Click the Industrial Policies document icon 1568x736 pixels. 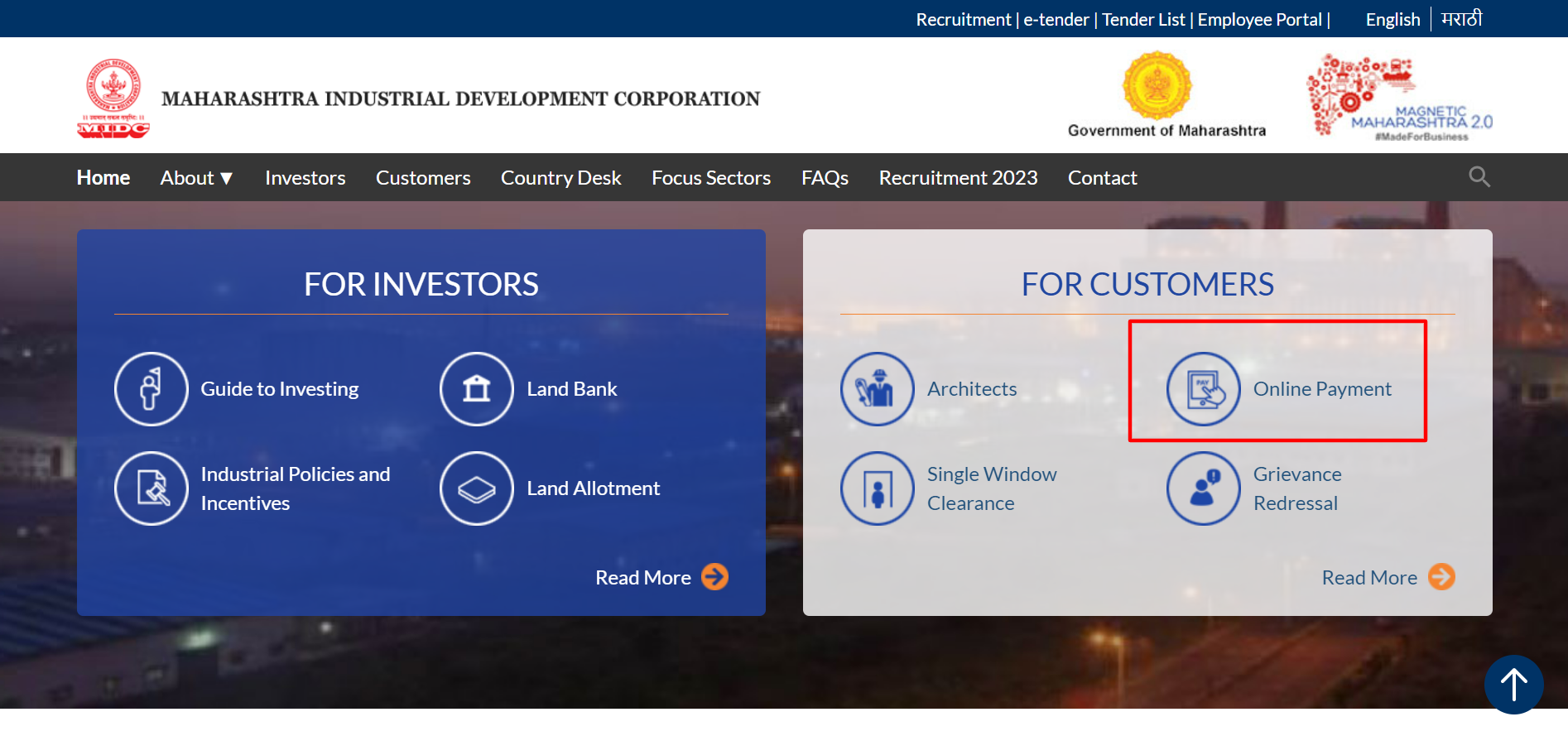pos(152,488)
